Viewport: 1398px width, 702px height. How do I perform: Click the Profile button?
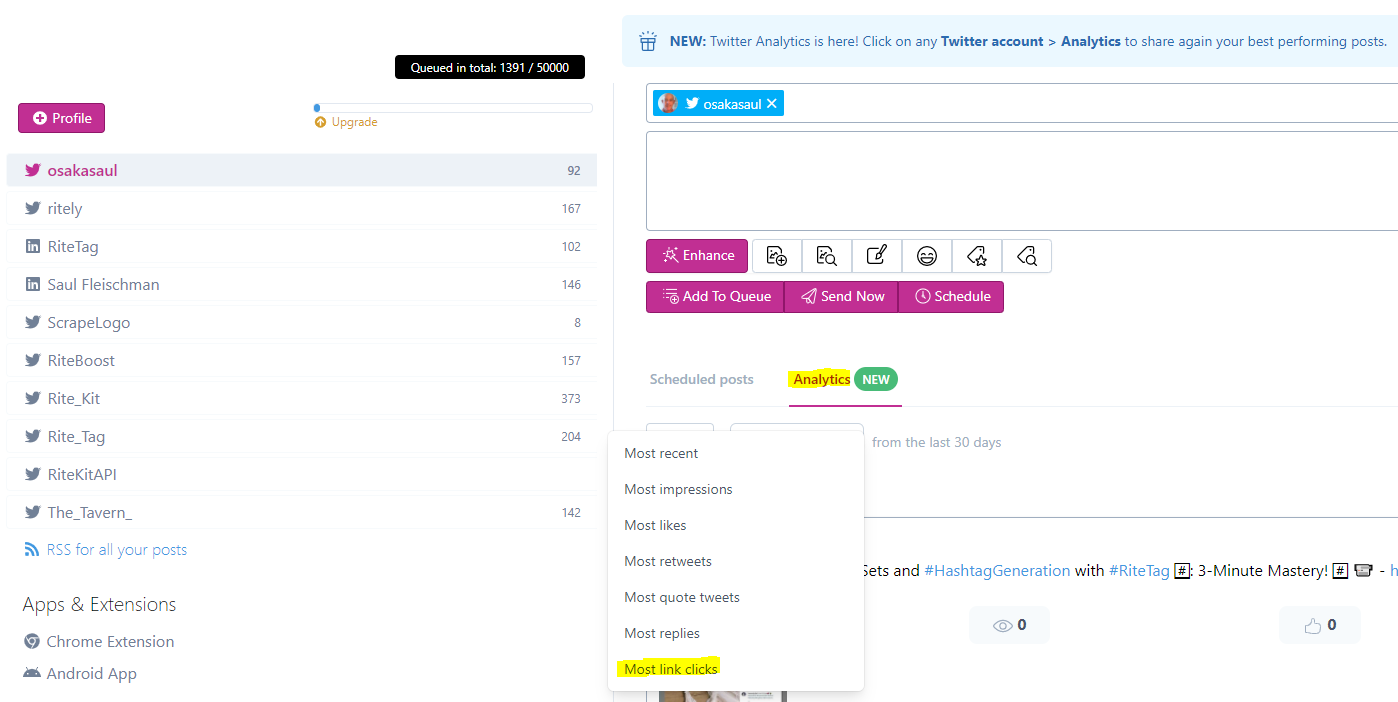(x=61, y=118)
